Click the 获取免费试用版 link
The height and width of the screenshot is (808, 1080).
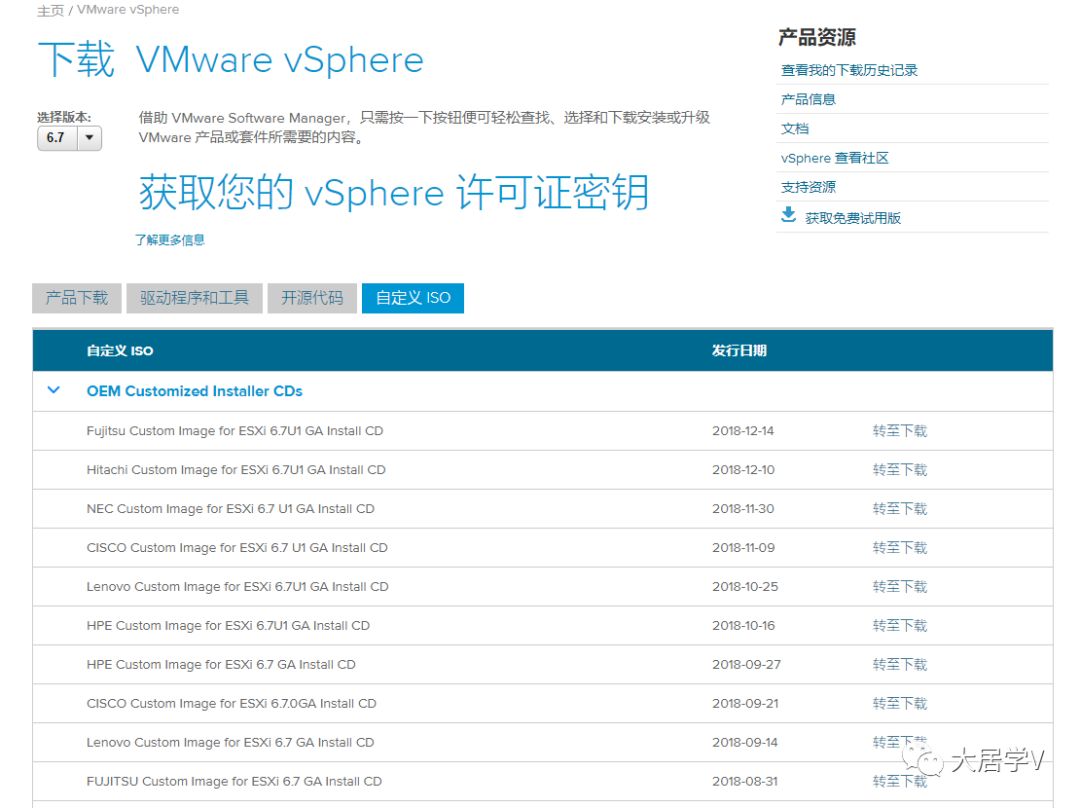(x=853, y=218)
